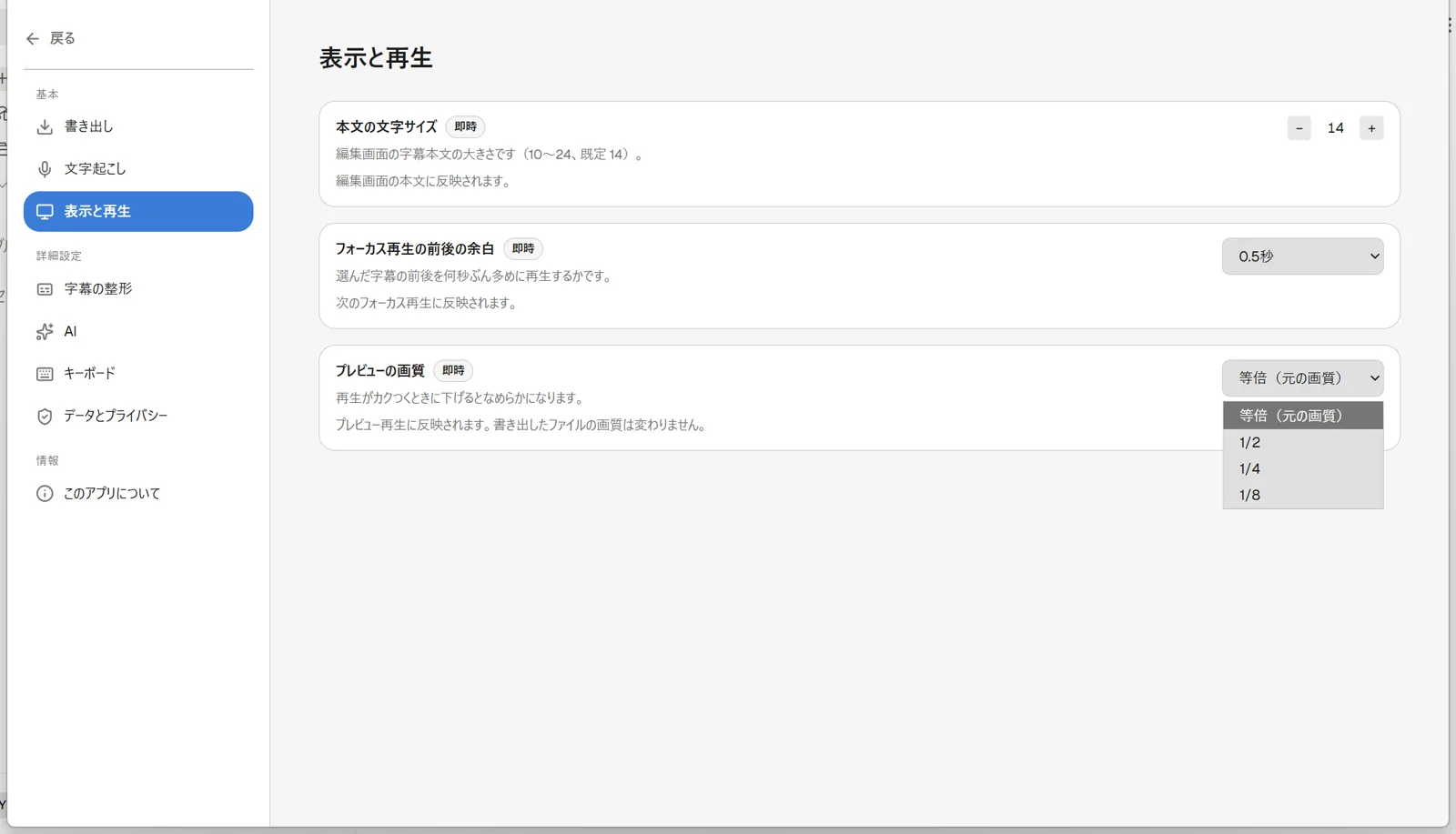Click the 即時 badge next to プレビューの画質
The width and height of the screenshot is (1456, 834).
click(x=453, y=371)
